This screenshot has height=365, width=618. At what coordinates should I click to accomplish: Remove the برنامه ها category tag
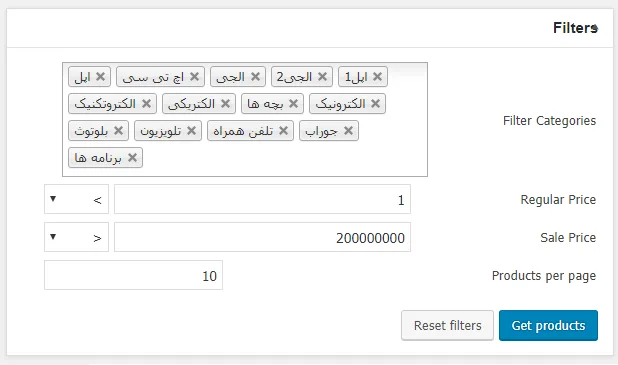coord(132,158)
